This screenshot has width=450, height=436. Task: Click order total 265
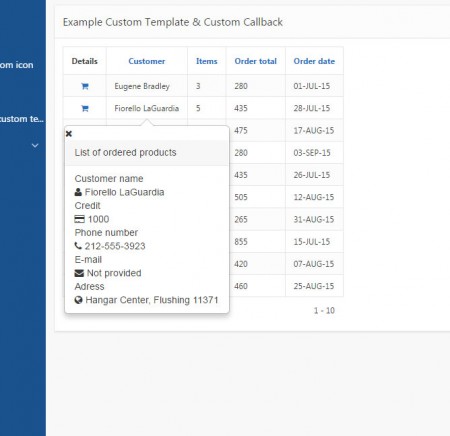point(241,219)
